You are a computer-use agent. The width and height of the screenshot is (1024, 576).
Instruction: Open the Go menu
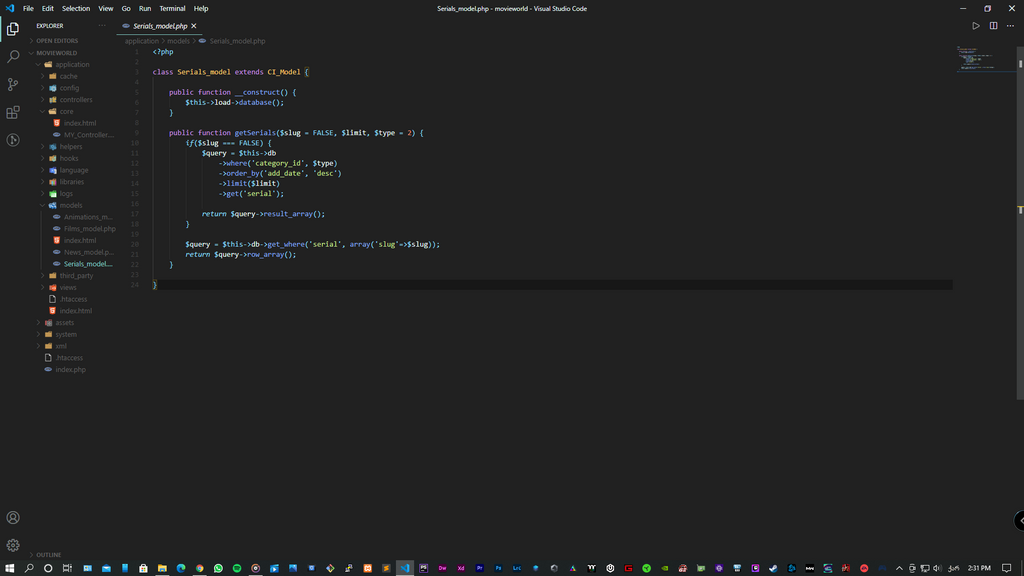coord(126,8)
